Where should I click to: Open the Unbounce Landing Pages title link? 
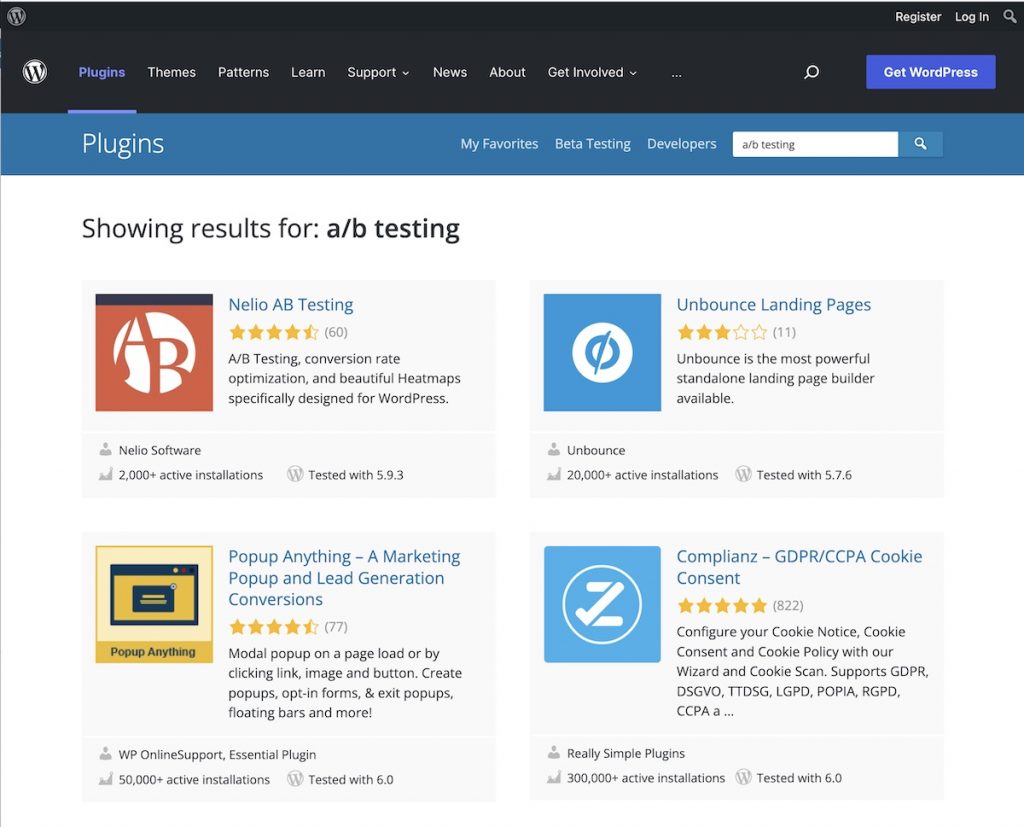coord(773,304)
